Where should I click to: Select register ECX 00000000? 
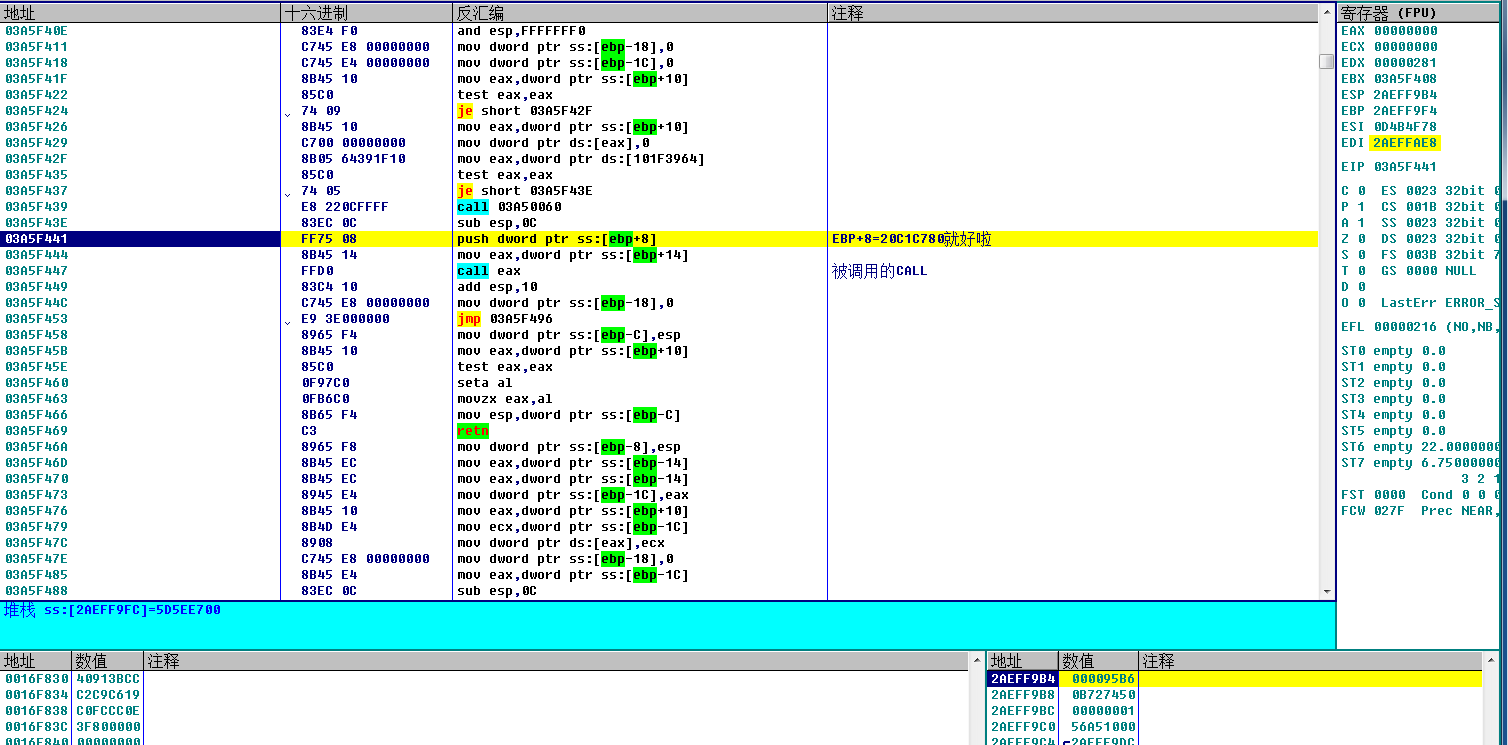[x=1389, y=47]
